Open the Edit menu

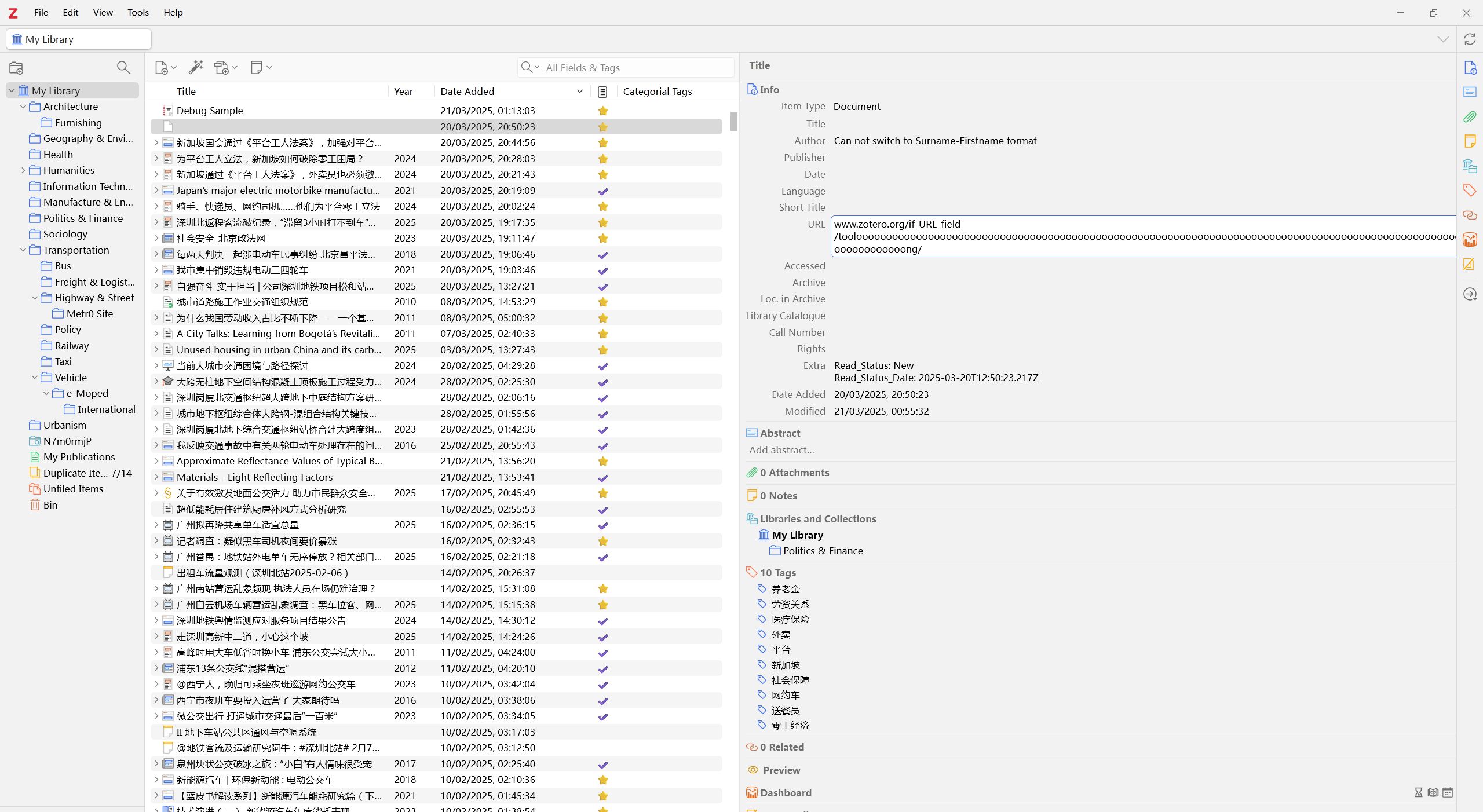click(x=70, y=12)
